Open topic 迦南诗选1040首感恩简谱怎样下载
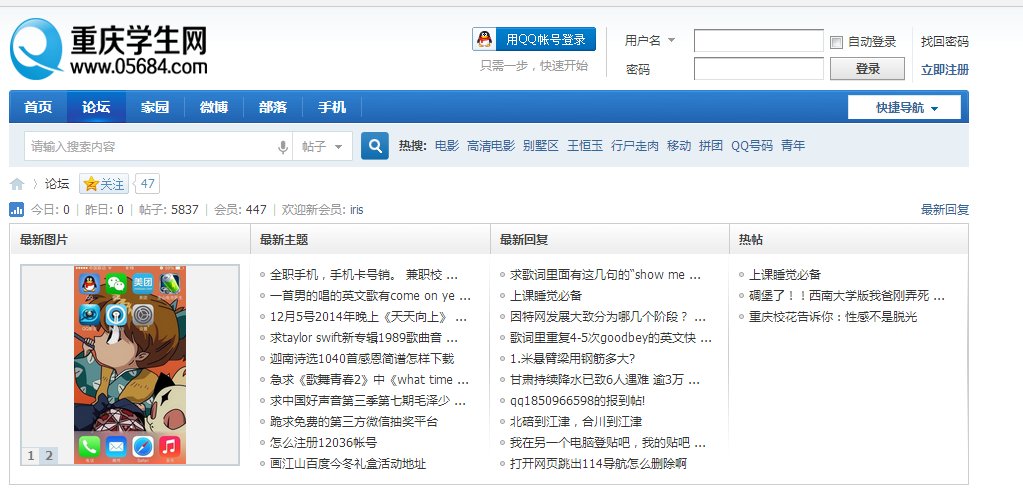This screenshot has width=1023, height=488. (361, 359)
